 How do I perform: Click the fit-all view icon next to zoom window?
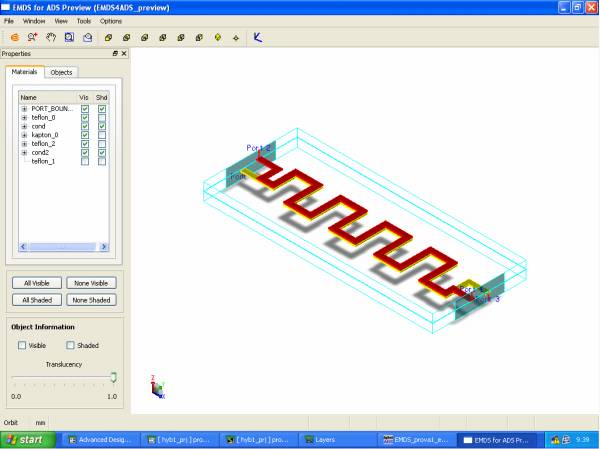click(x=88, y=37)
